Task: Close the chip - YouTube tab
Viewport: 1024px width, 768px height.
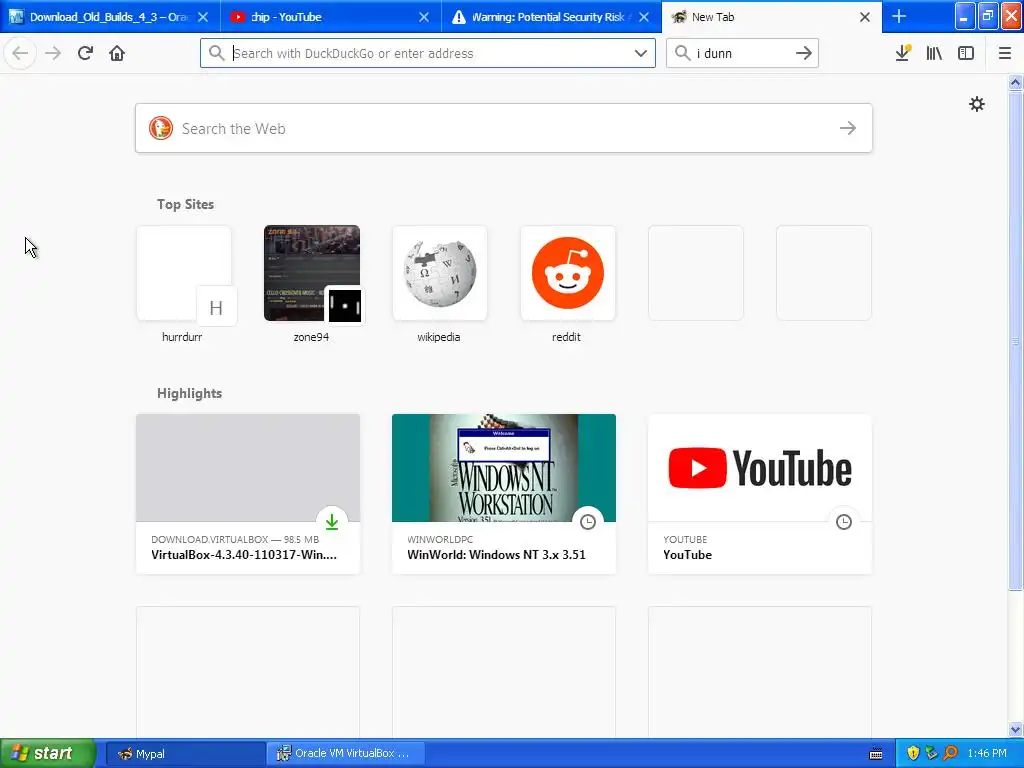Action: coord(424,17)
